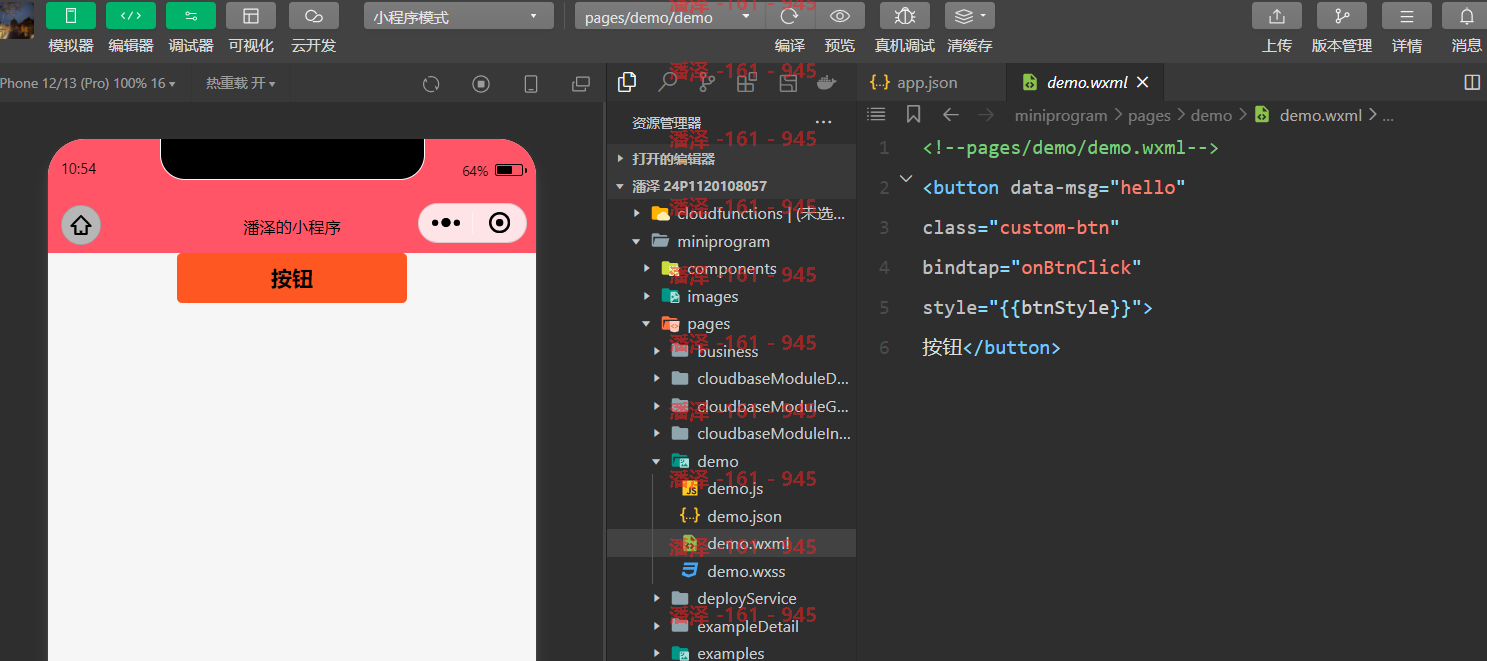Click the user avatar thumbnail
The image size is (1487, 661).
pos(17,20)
